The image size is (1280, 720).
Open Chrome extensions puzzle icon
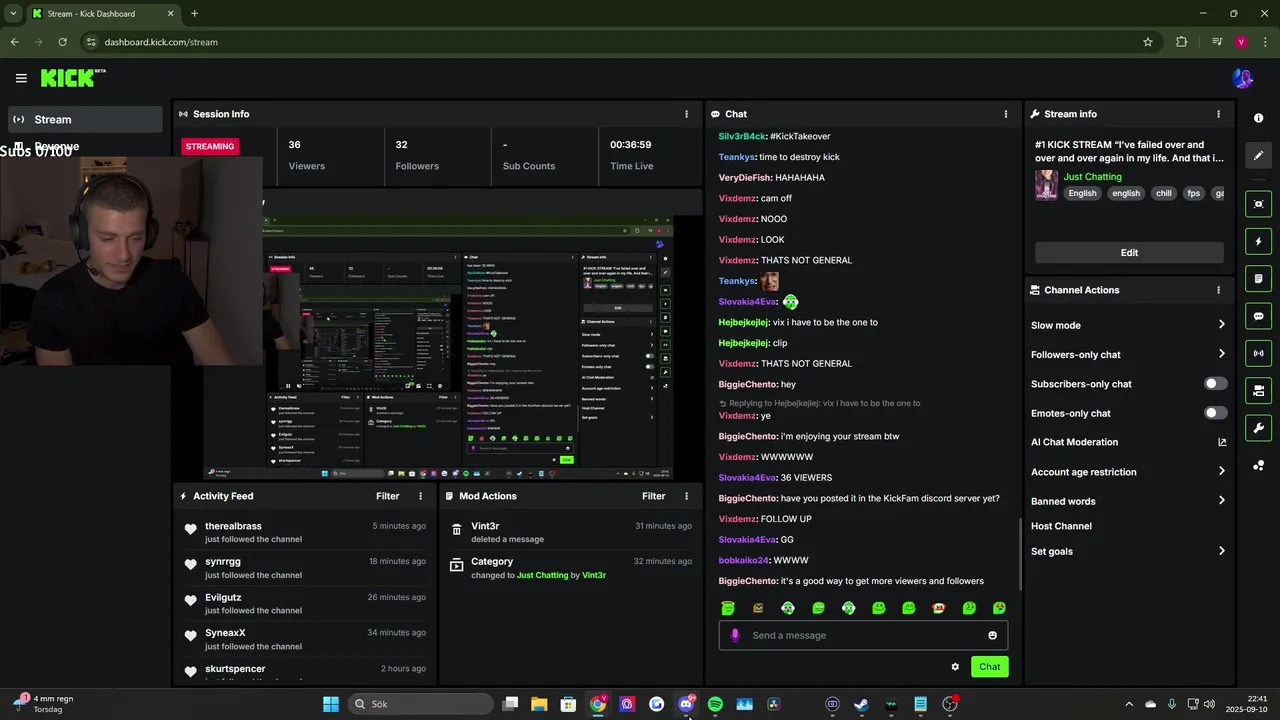1182,42
